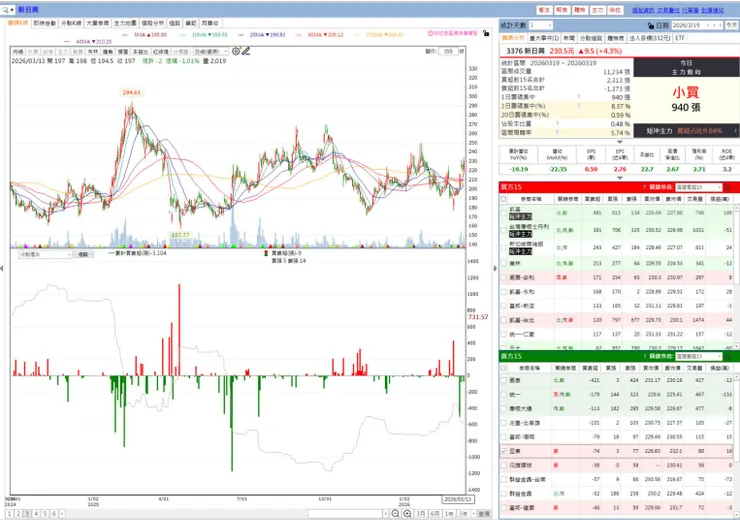Click the 買方15 list vertical scrollbar

[736, 276]
